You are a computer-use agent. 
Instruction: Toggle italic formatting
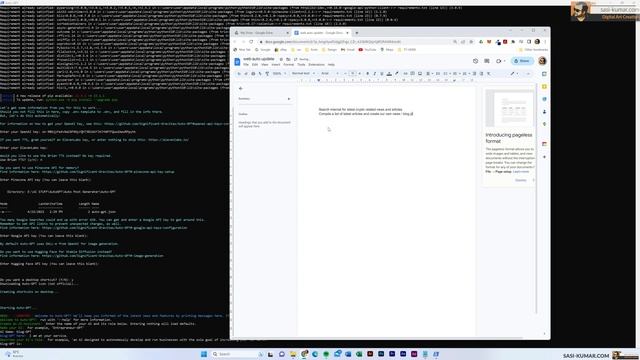374,73
